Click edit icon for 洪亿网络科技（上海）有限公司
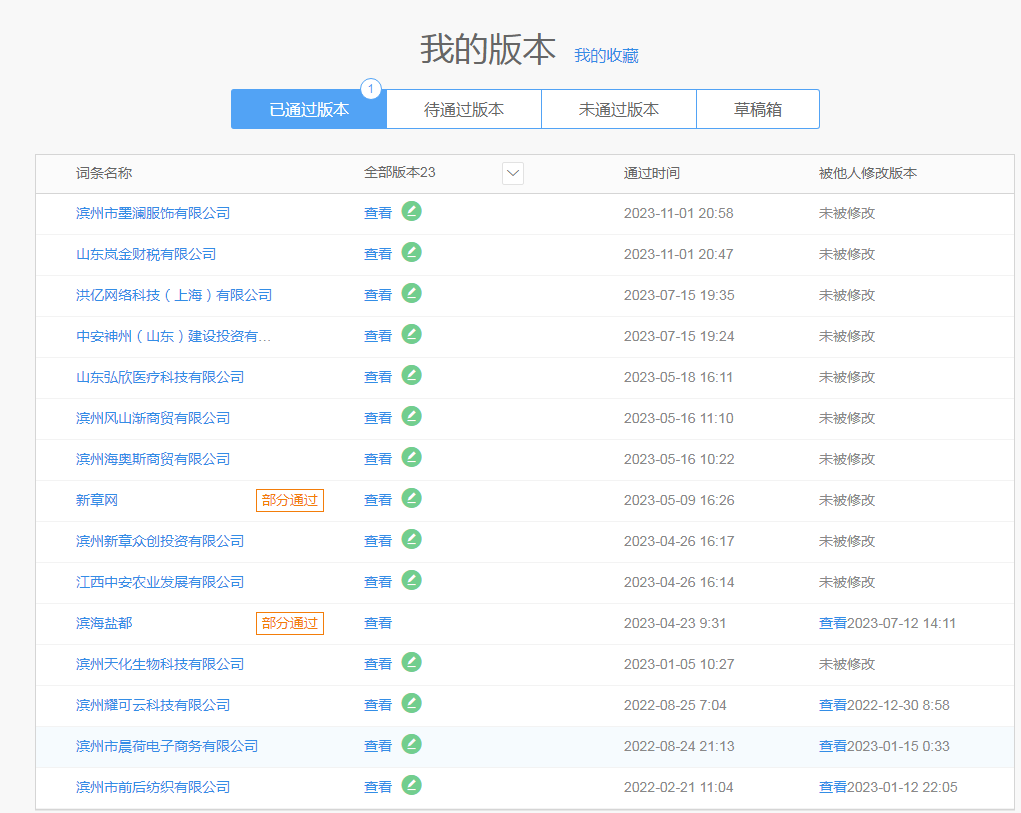The height and width of the screenshot is (813, 1021). tap(412, 294)
